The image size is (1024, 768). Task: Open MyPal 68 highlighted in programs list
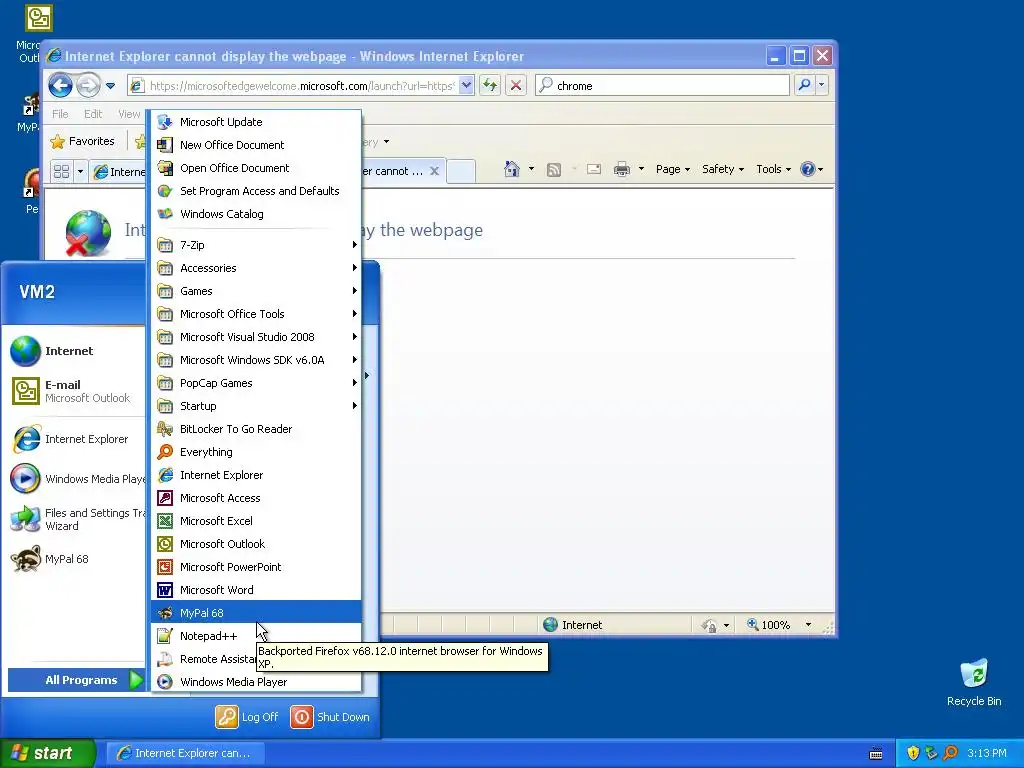(x=256, y=613)
